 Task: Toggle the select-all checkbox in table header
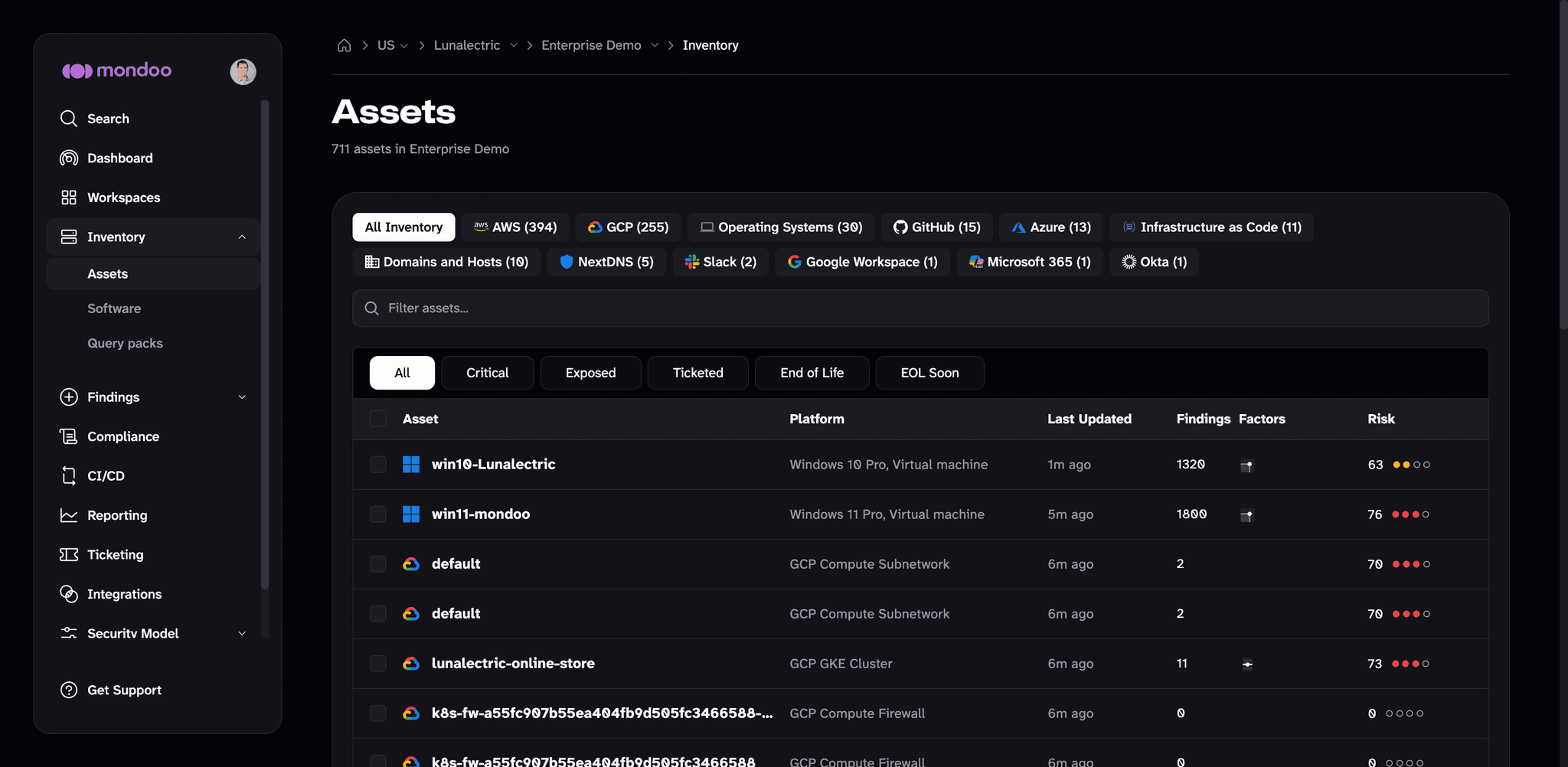378,419
